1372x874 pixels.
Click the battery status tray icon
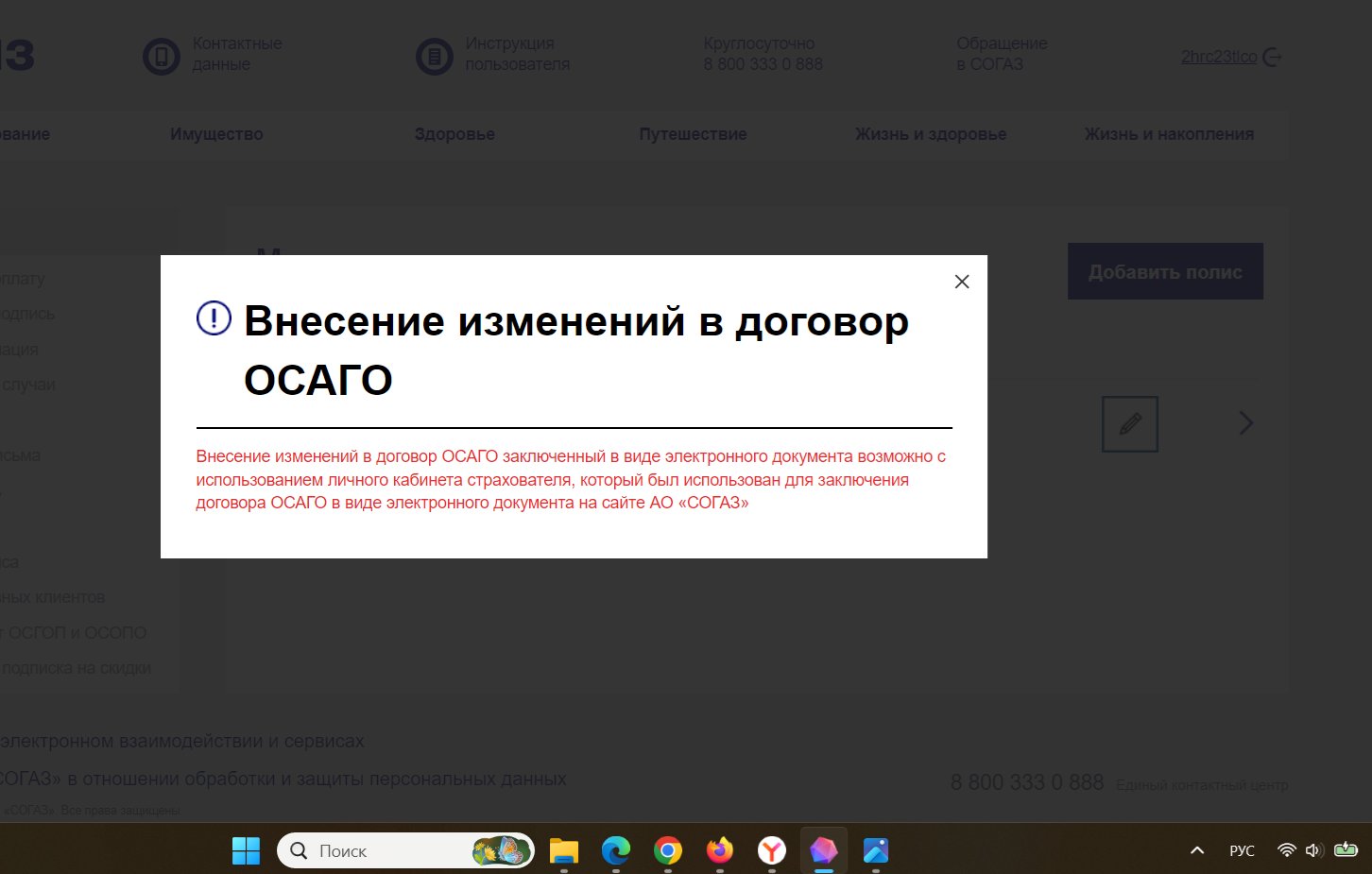click(x=1346, y=850)
